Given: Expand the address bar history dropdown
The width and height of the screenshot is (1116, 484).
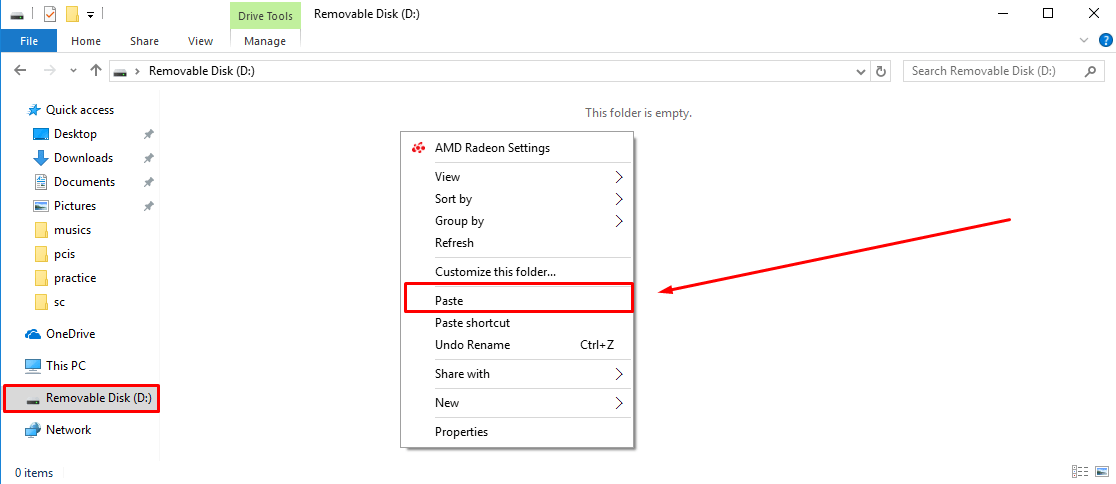Looking at the screenshot, I should coord(862,71).
